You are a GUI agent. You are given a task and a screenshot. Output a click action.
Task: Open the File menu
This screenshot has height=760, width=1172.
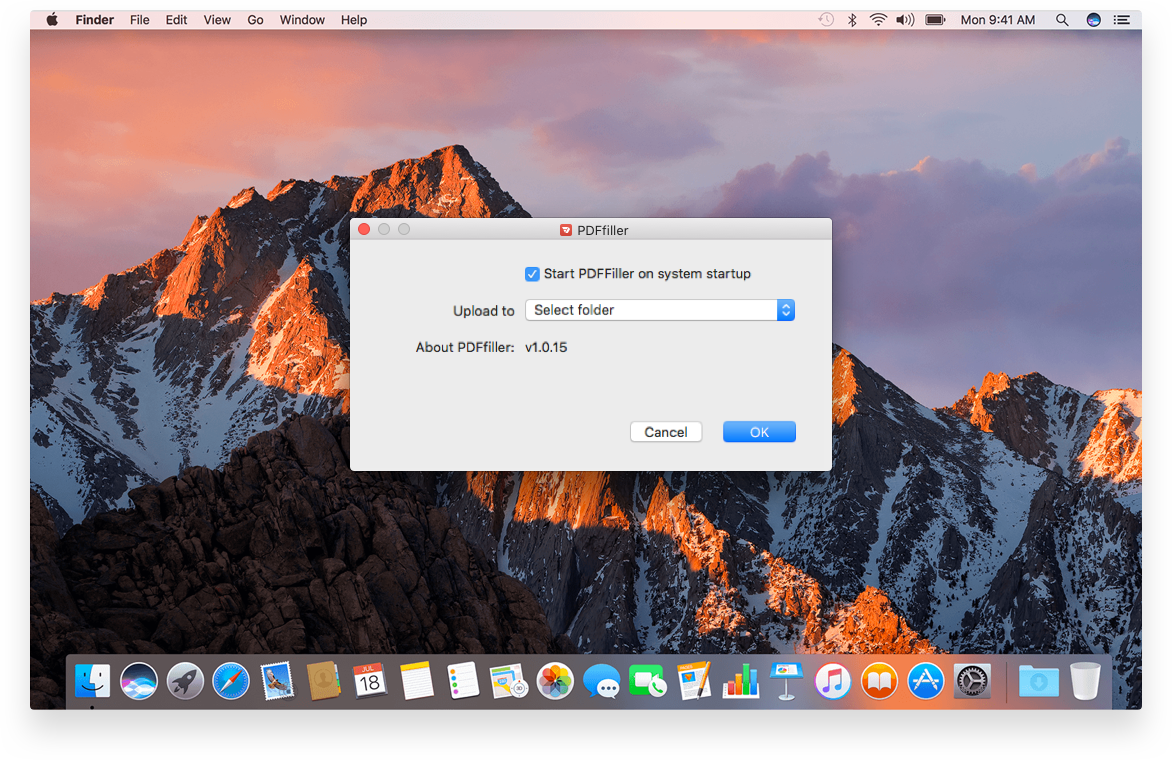pyautogui.click(x=140, y=20)
